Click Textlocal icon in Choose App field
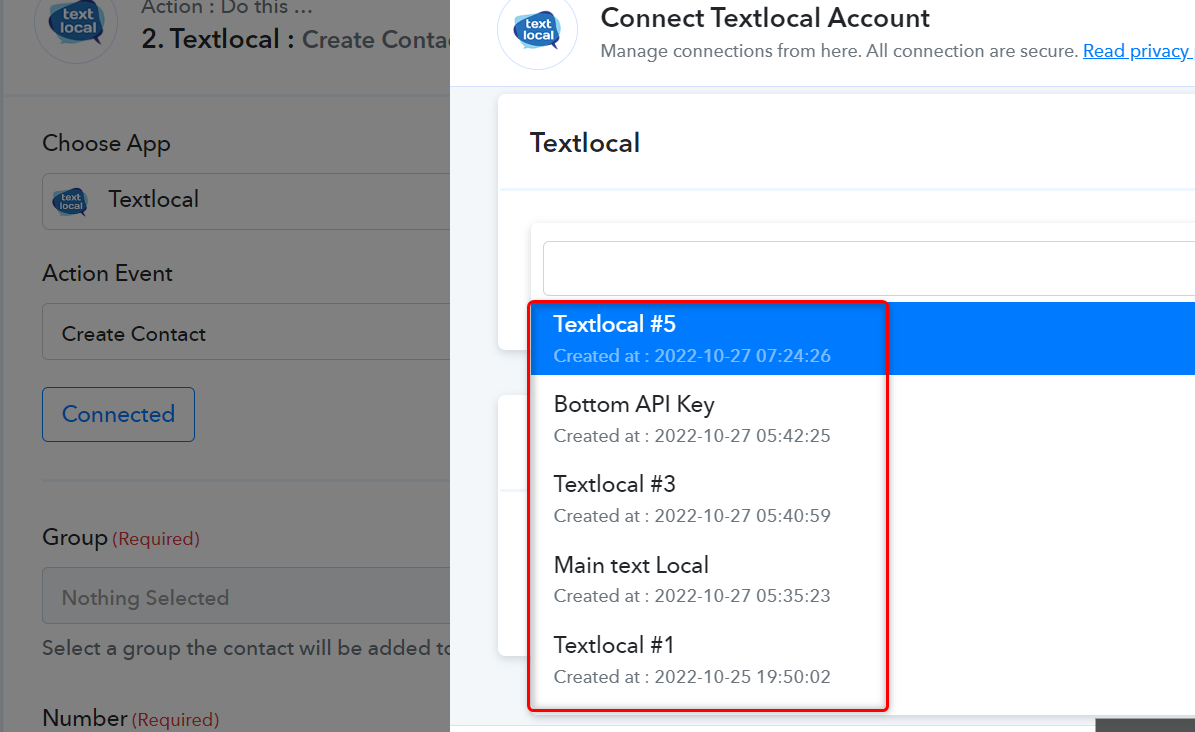 tap(70, 201)
